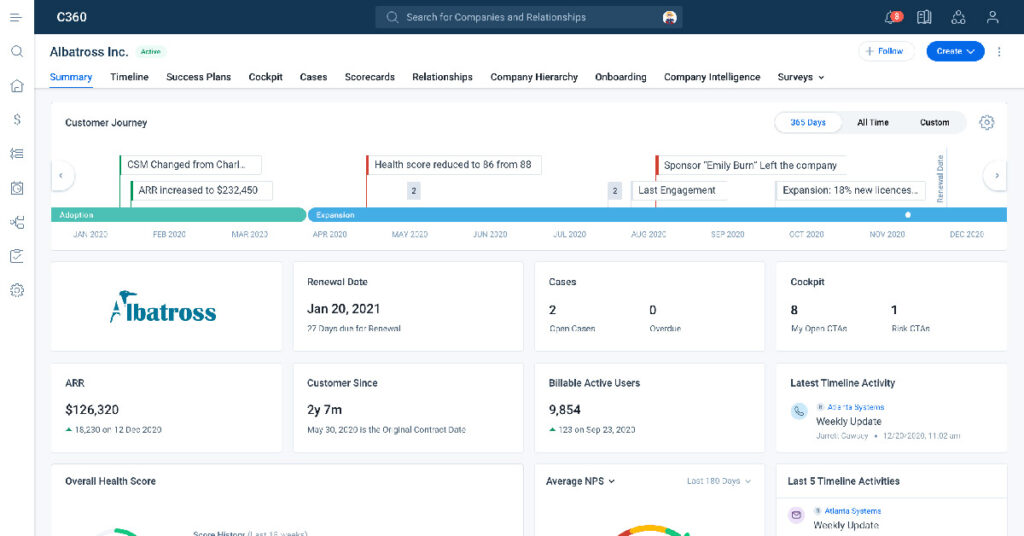Viewport: 1024px width, 536px height.
Task: Click the user profile icon in header
Action: [x=992, y=17]
